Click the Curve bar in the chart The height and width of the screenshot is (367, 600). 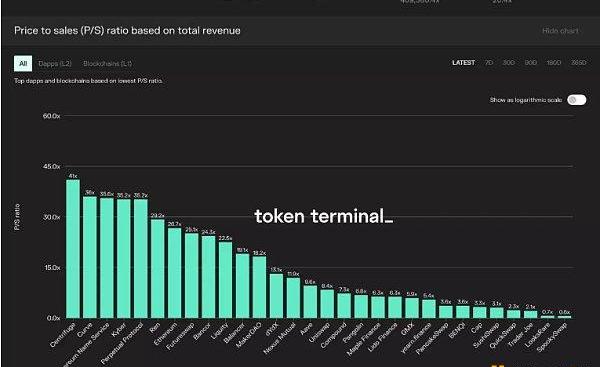(x=90, y=257)
